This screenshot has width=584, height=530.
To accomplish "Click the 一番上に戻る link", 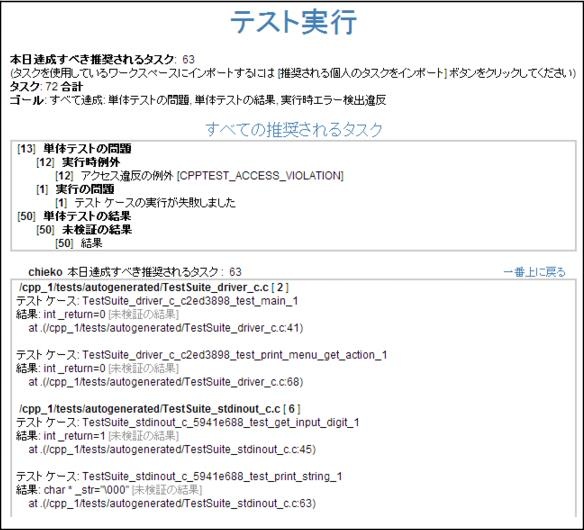I will [534, 272].
